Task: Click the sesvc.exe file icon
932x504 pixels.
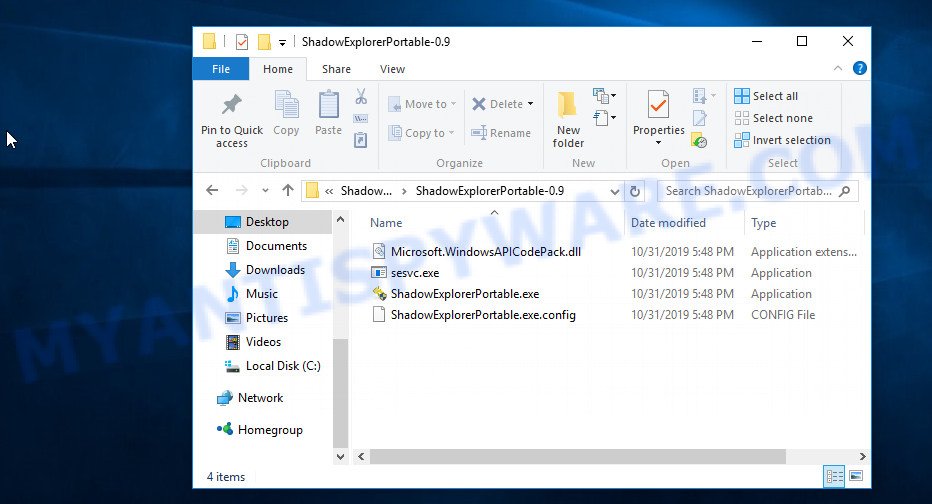Action: click(x=379, y=273)
